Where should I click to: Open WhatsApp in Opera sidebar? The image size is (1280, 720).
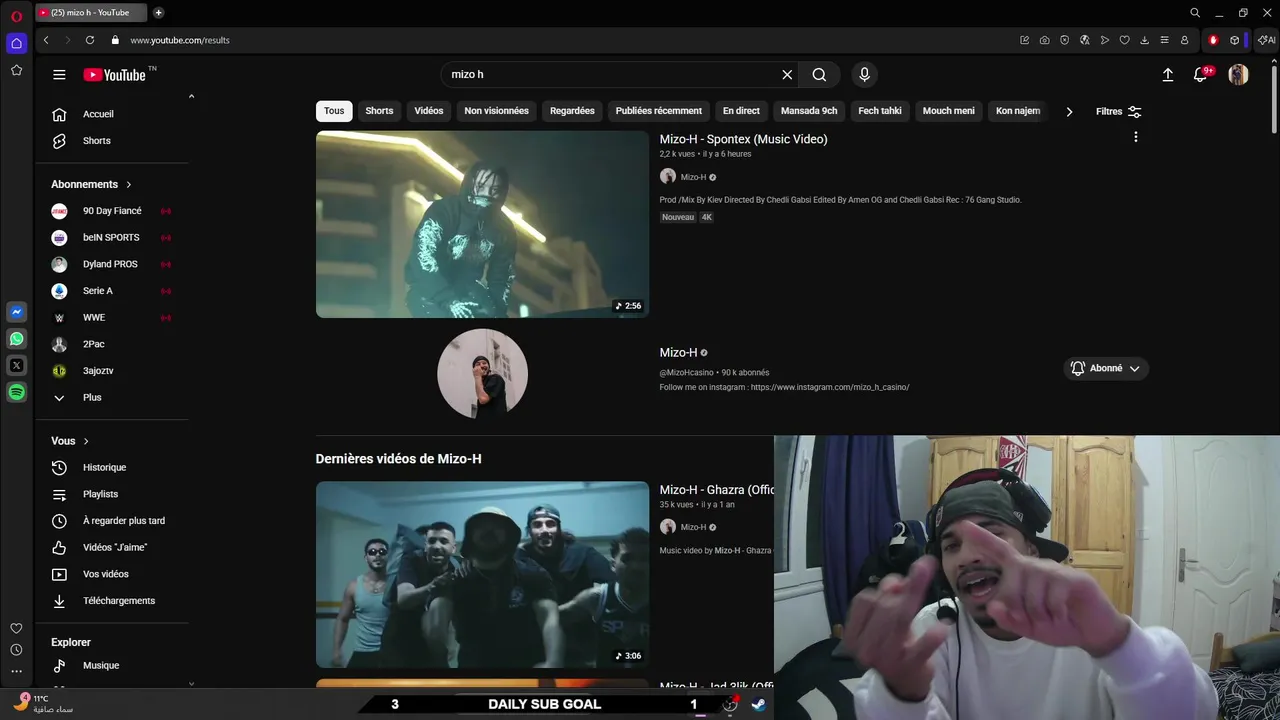coord(16,339)
